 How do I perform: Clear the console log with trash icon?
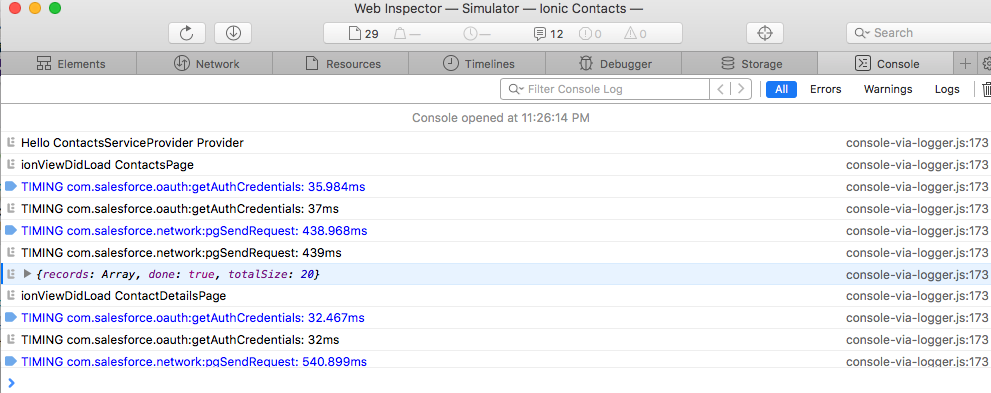987,89
